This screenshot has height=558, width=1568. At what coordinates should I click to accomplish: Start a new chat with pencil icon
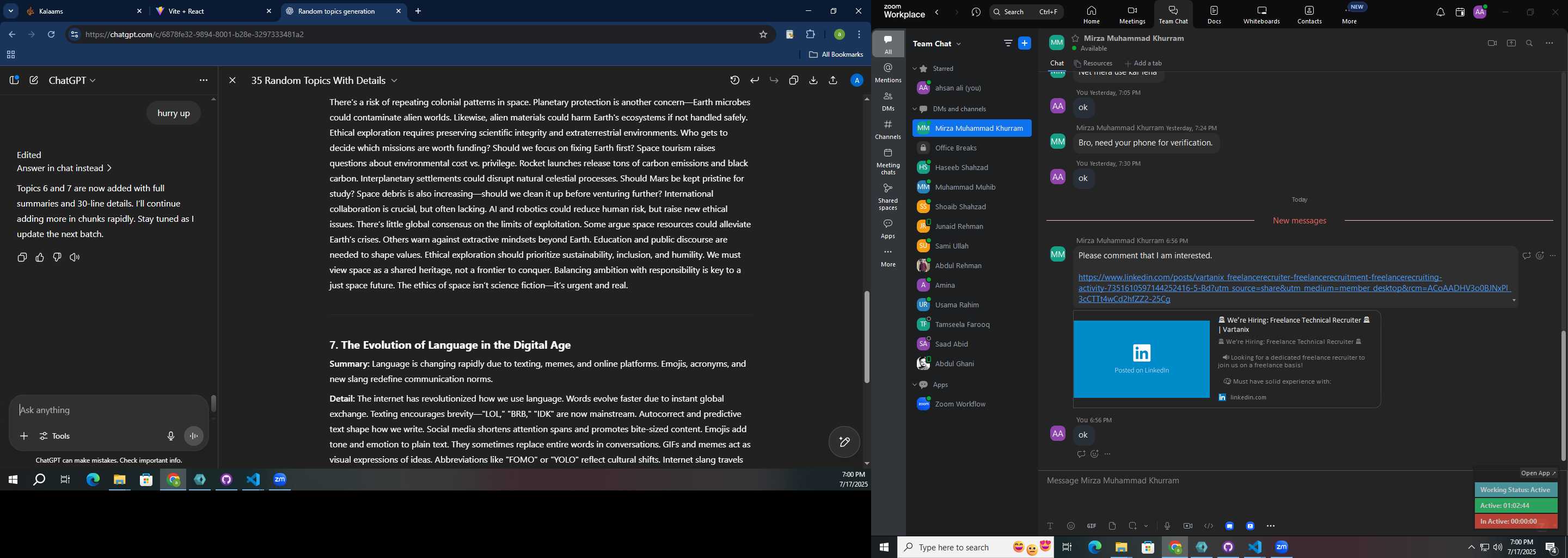pyautogui.click(x=34, y=81)
